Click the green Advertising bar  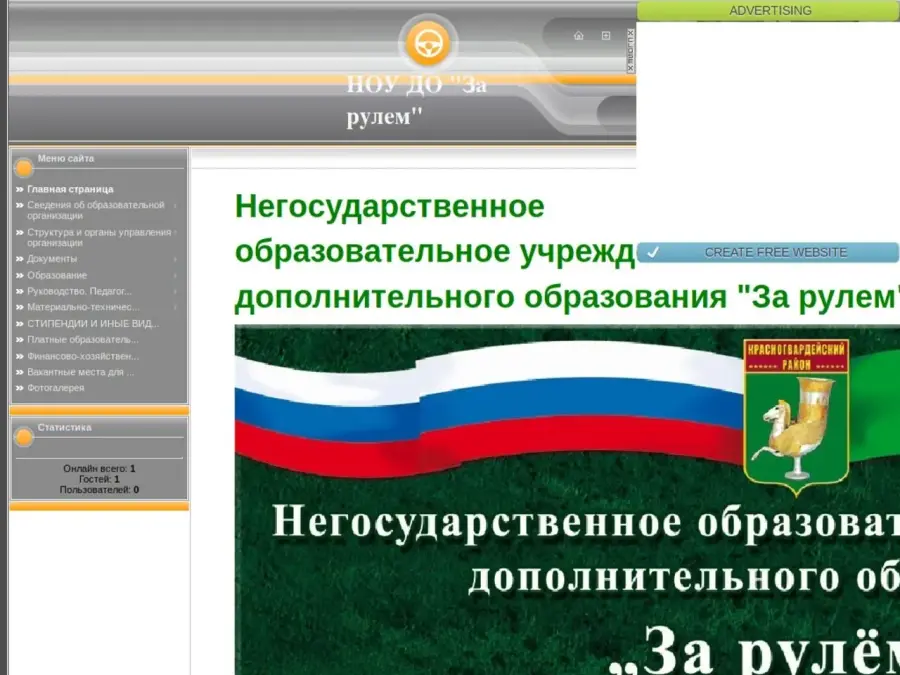768,11
